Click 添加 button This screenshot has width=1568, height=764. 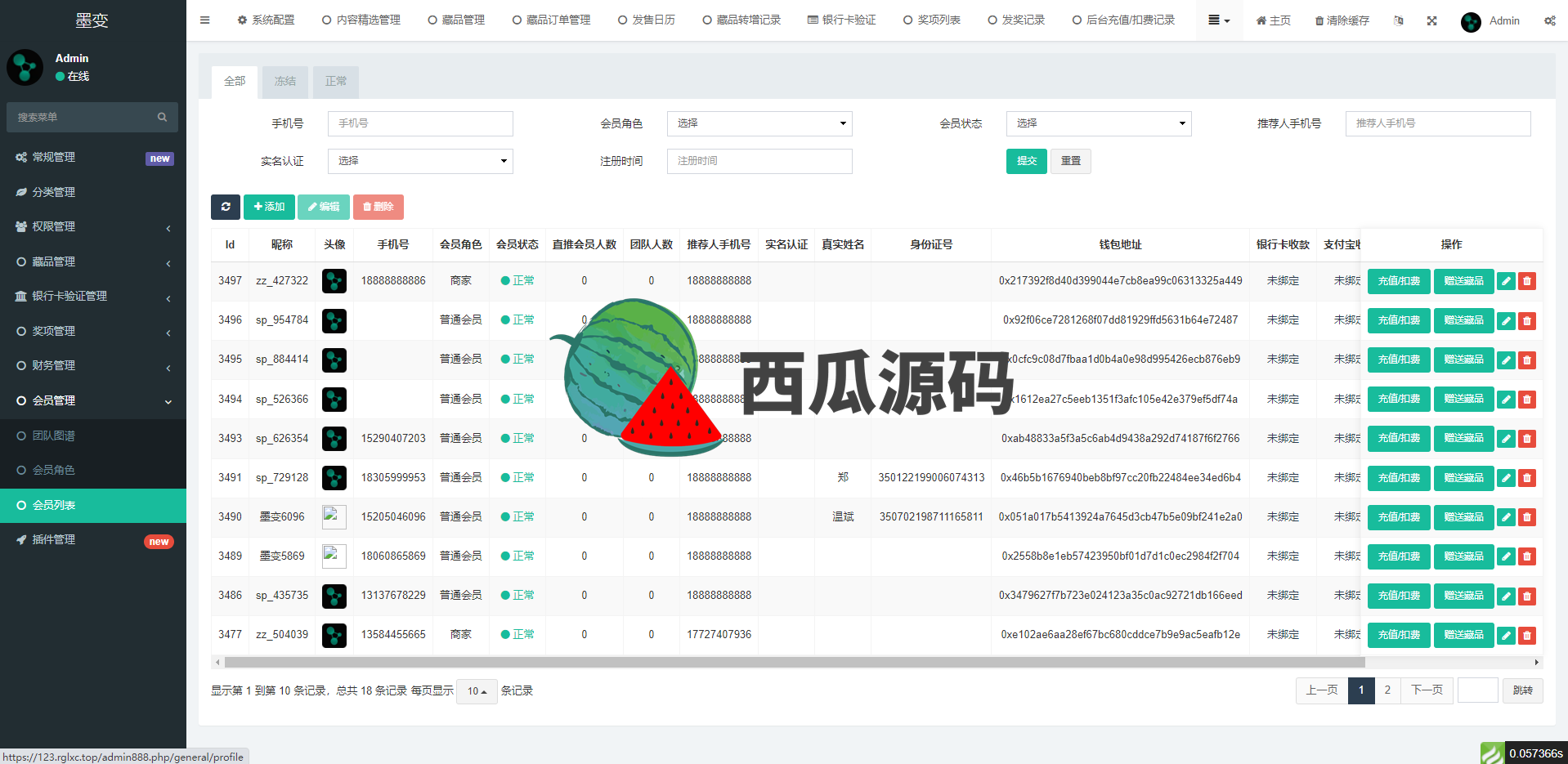click(269, 207)
